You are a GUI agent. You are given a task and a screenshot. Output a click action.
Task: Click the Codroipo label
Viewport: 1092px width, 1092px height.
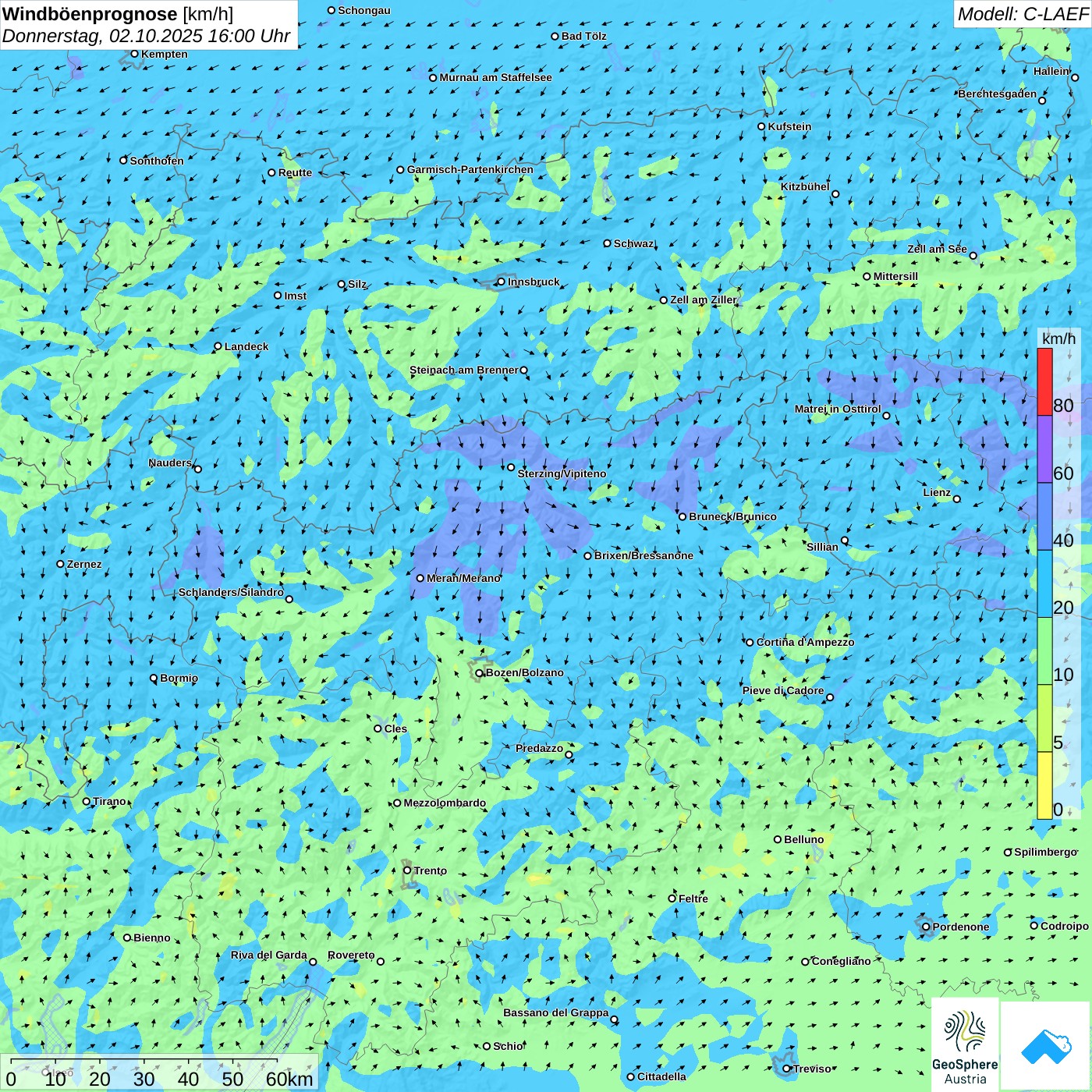point(1065,926)
